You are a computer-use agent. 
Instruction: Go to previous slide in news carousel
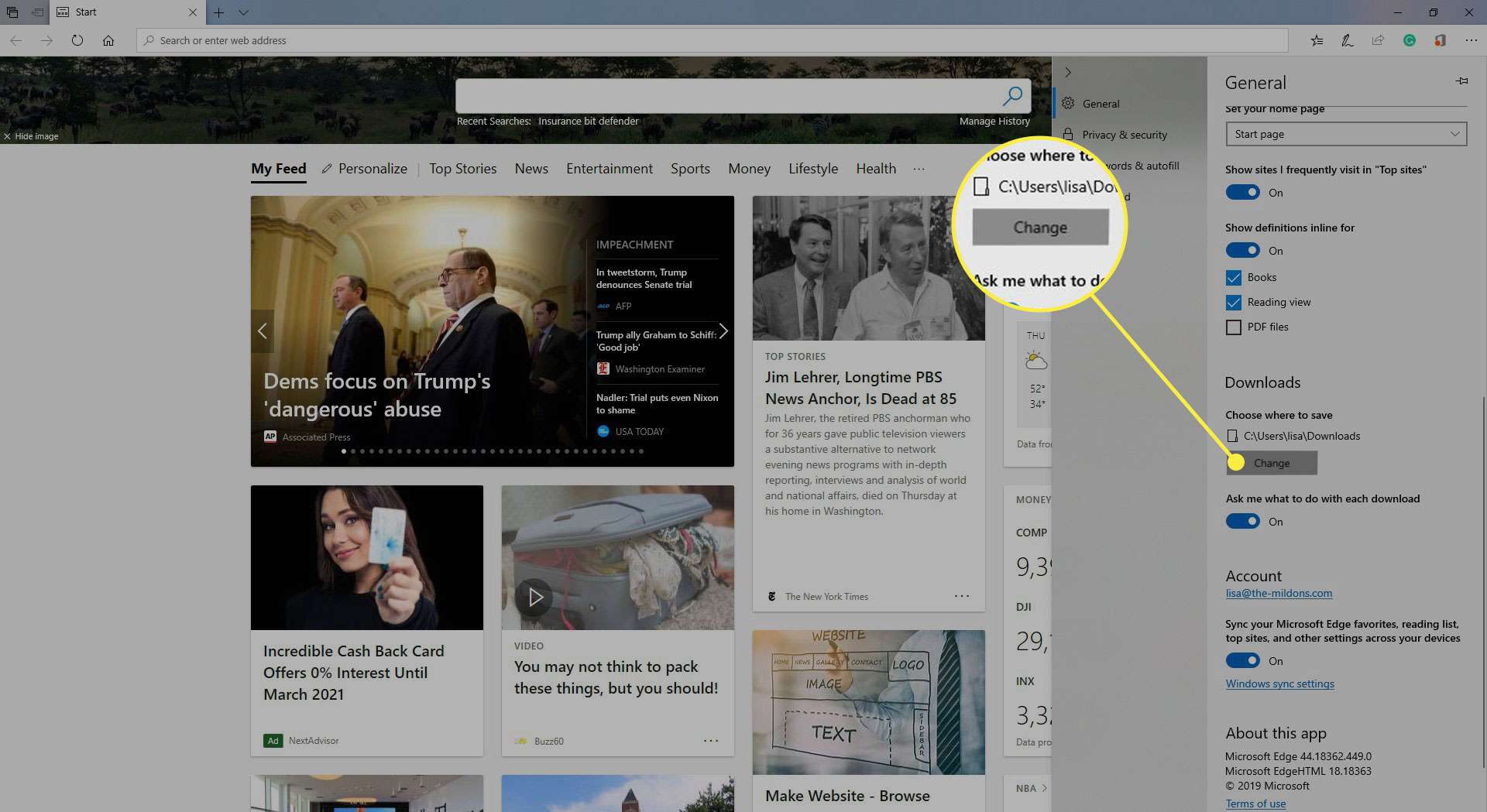click(263, 331)
